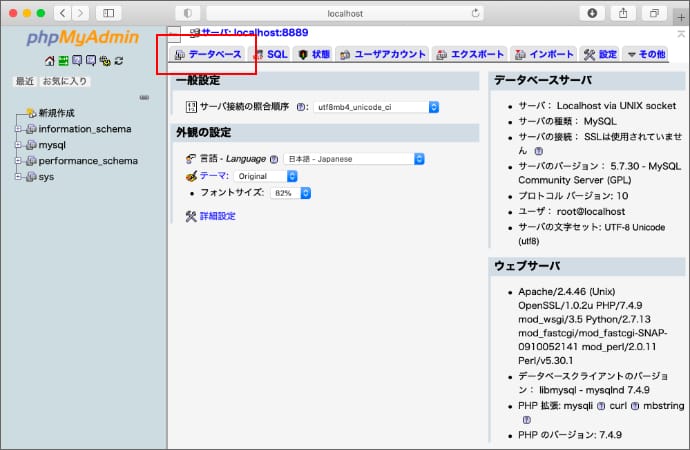Click the 詳細設定 link

coord(217,216)
